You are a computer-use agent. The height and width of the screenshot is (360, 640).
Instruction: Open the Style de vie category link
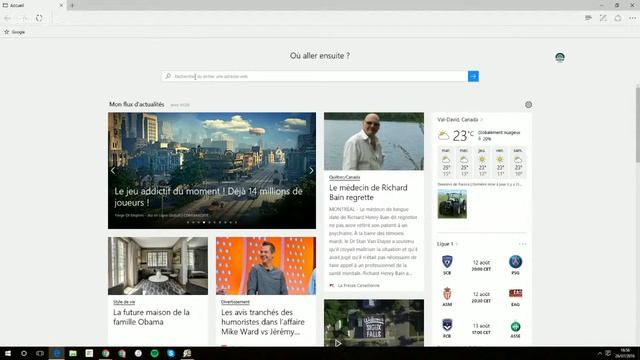click(124, 302)
